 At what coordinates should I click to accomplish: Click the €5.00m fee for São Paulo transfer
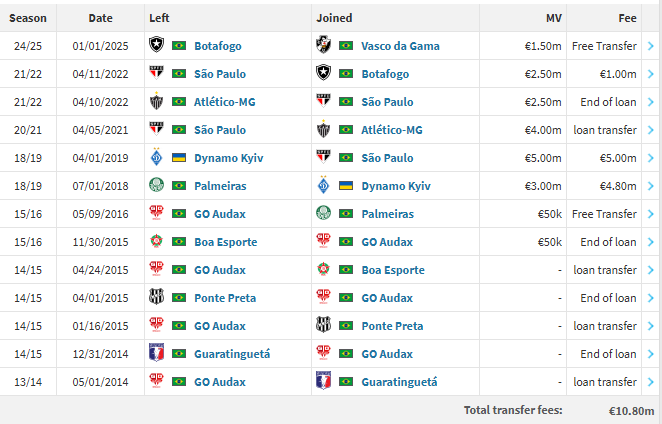(617, 158)
